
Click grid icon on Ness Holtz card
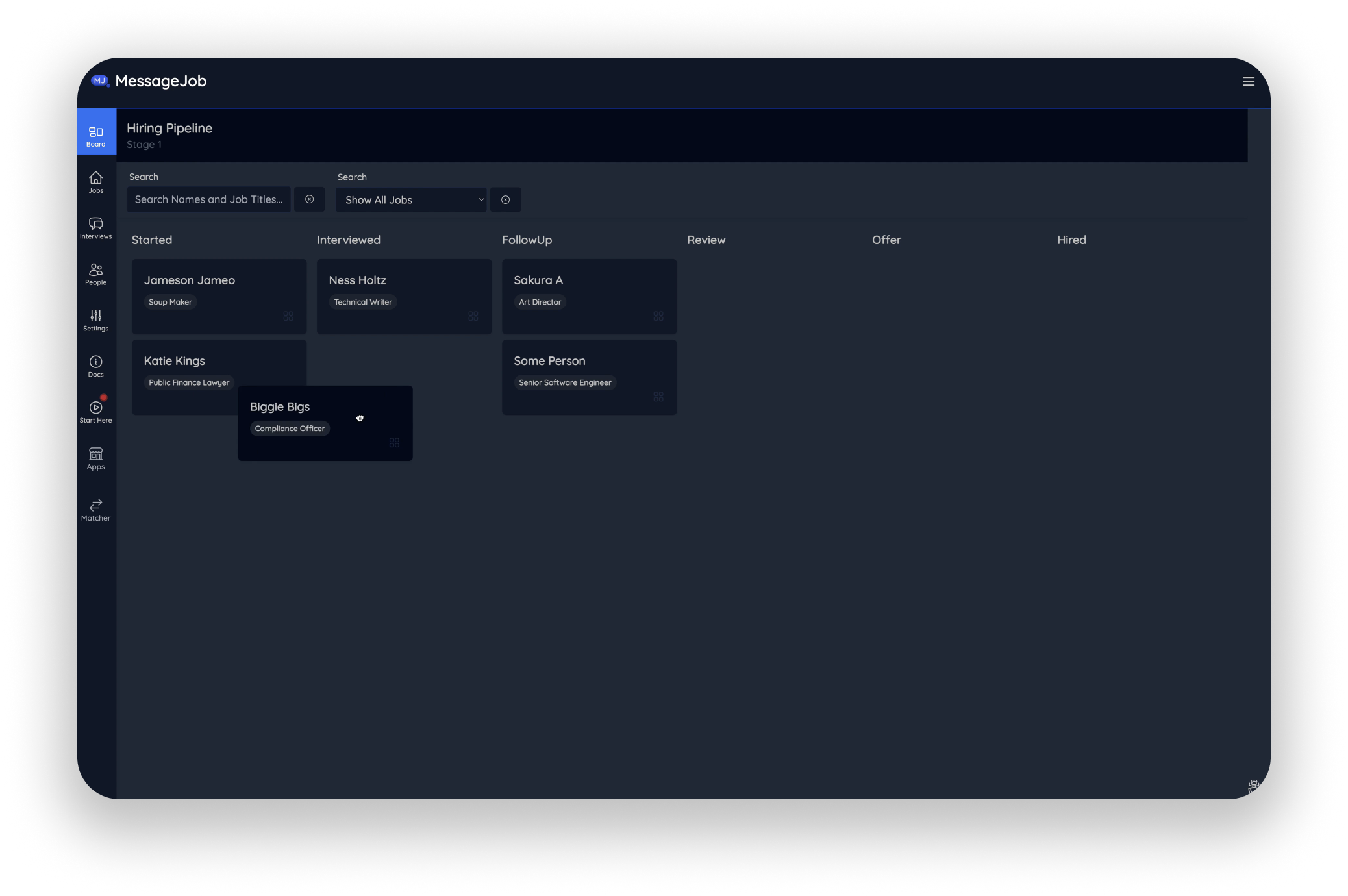[473, 316]
